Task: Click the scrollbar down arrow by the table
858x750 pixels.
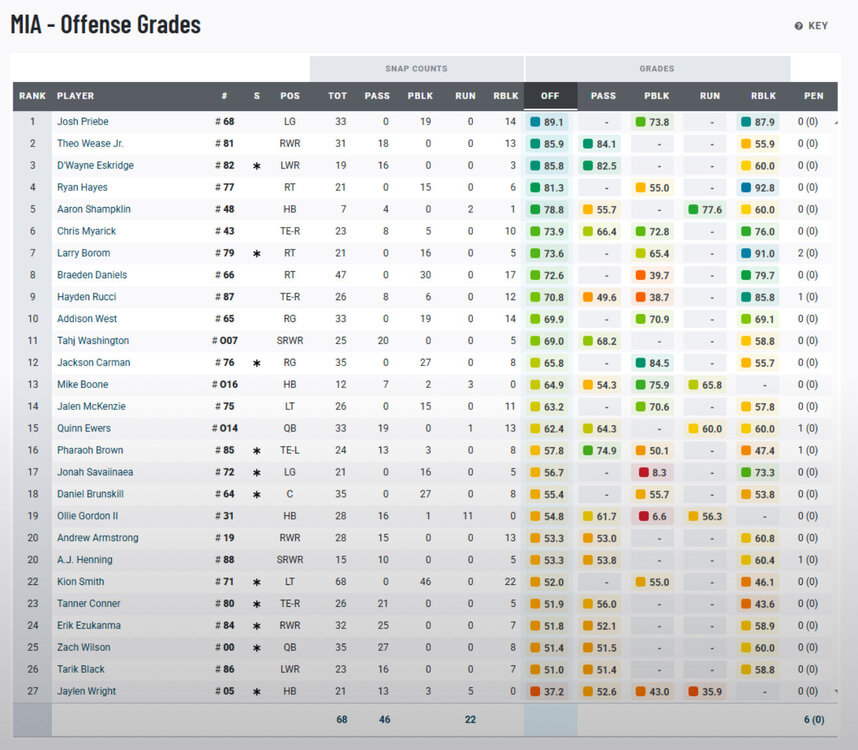Action: (x=836, y=693)
